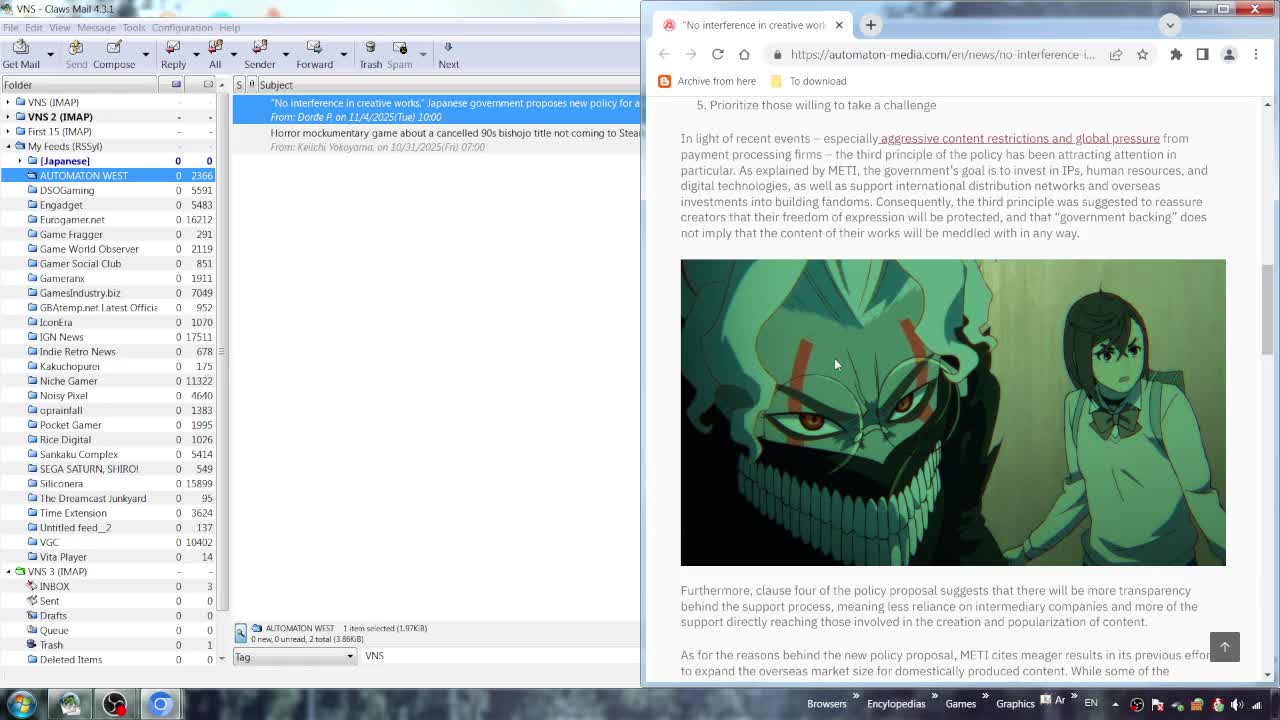The width and height of the screenshot is (1280, 720).
Task: Click the Reply toolbar icon
Action: pyautogui.click(x=173, y=54)
